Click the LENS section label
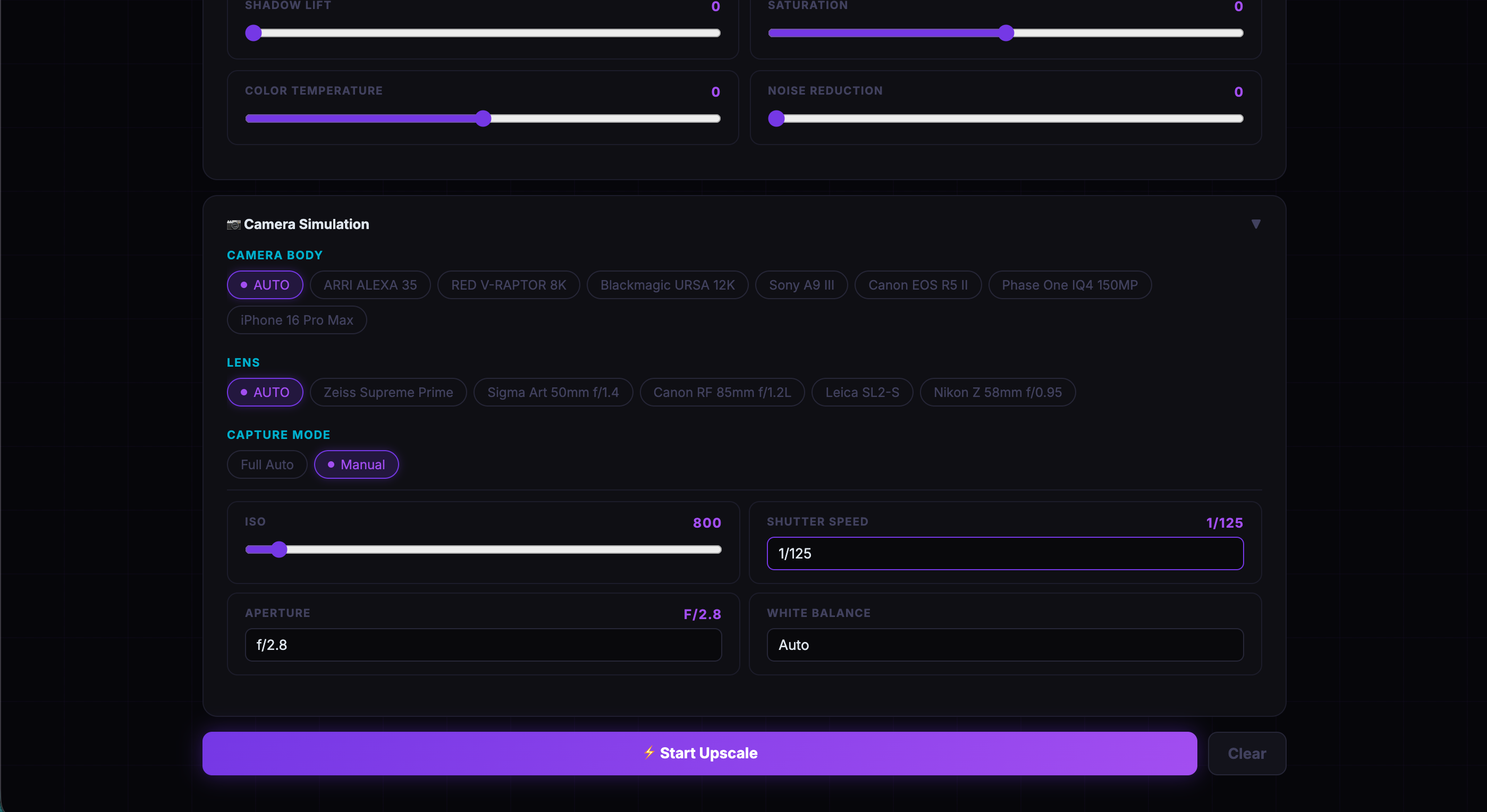 [243, 362]
